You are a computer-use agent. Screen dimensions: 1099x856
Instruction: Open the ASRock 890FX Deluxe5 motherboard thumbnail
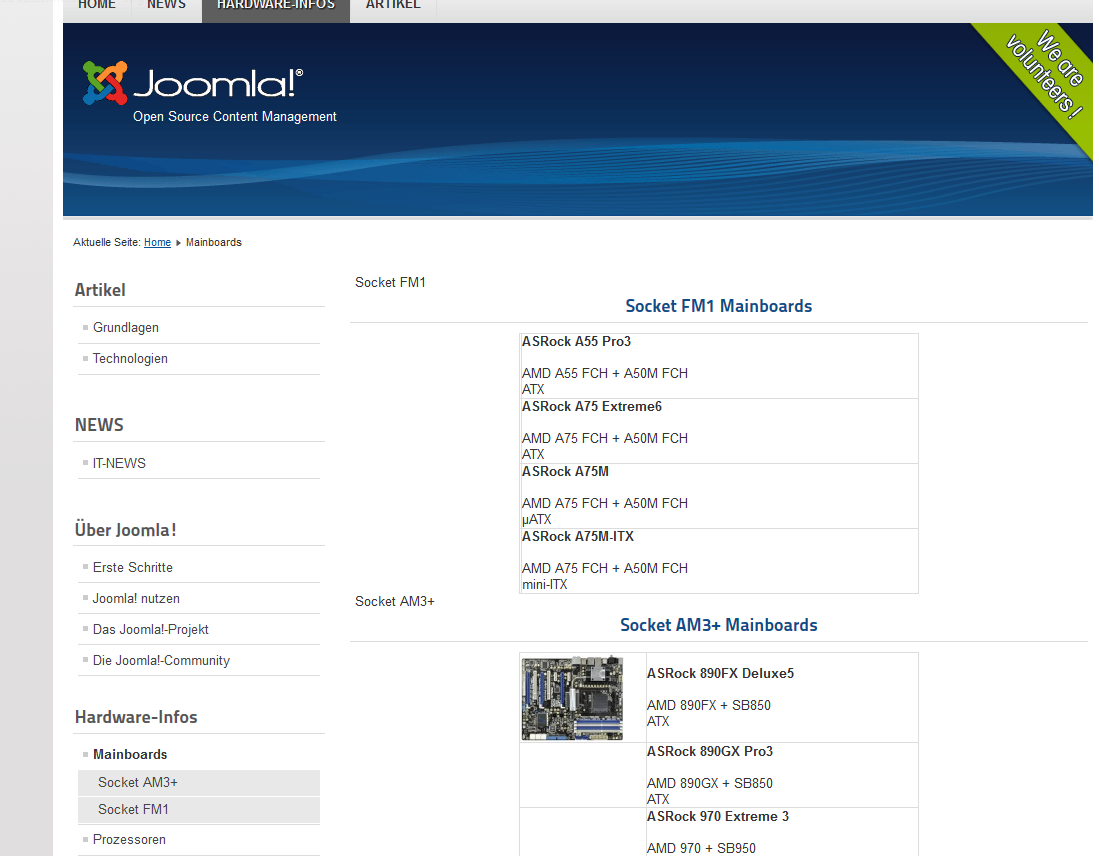572,698
